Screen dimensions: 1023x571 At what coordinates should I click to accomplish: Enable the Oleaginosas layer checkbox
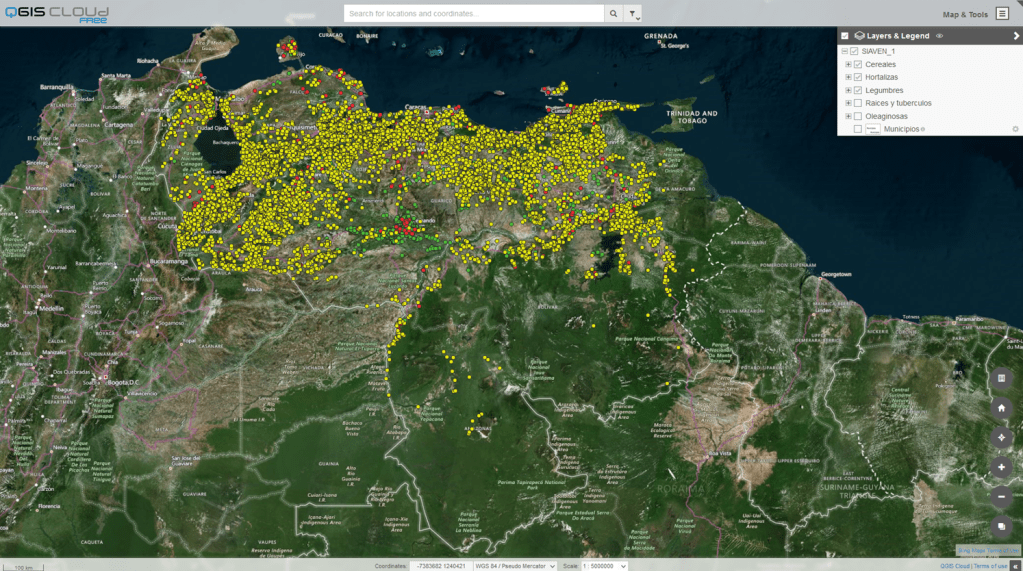pos(858,116)
